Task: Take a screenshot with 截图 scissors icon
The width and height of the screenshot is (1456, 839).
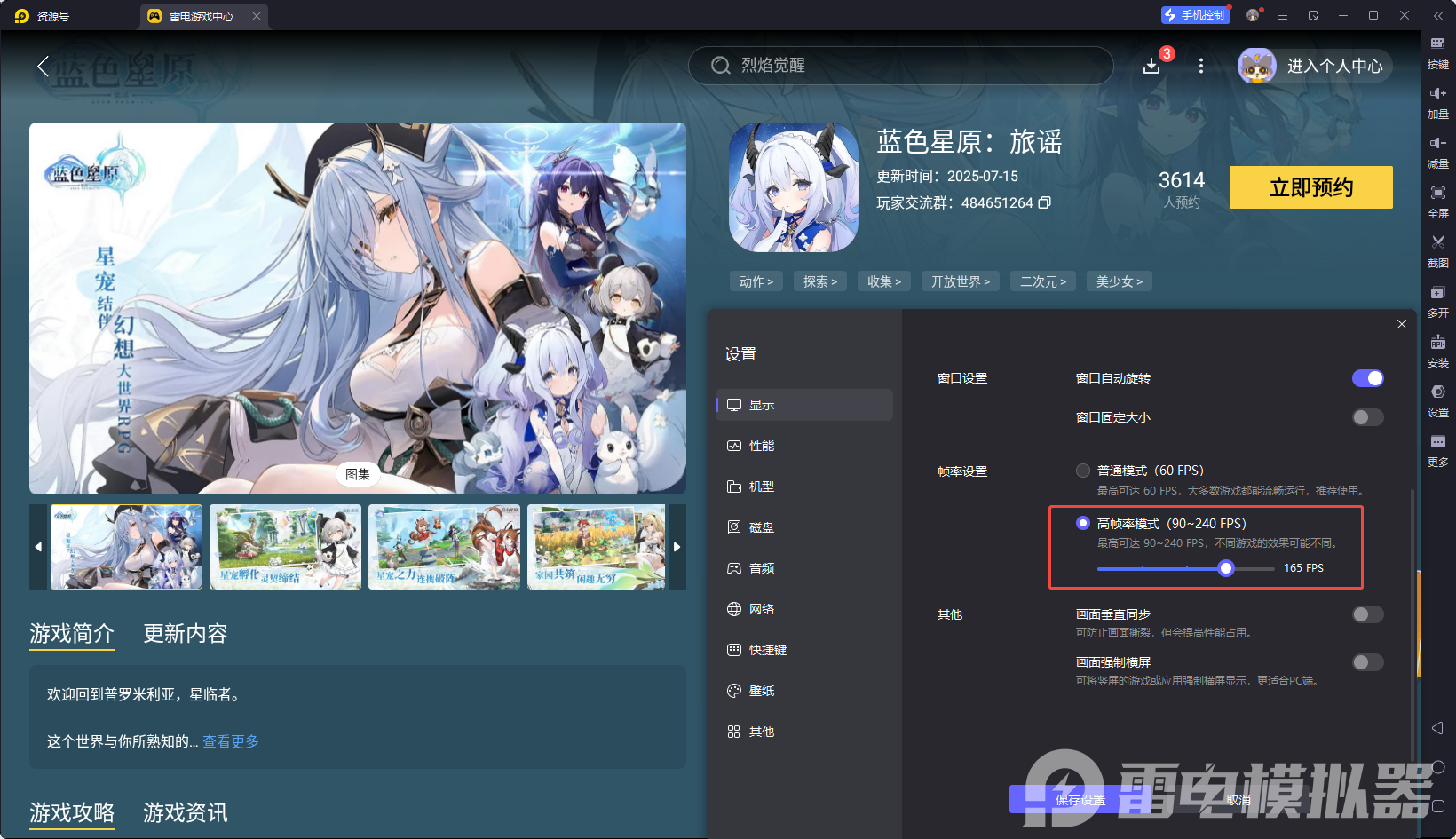Action: coord(1437,251)
